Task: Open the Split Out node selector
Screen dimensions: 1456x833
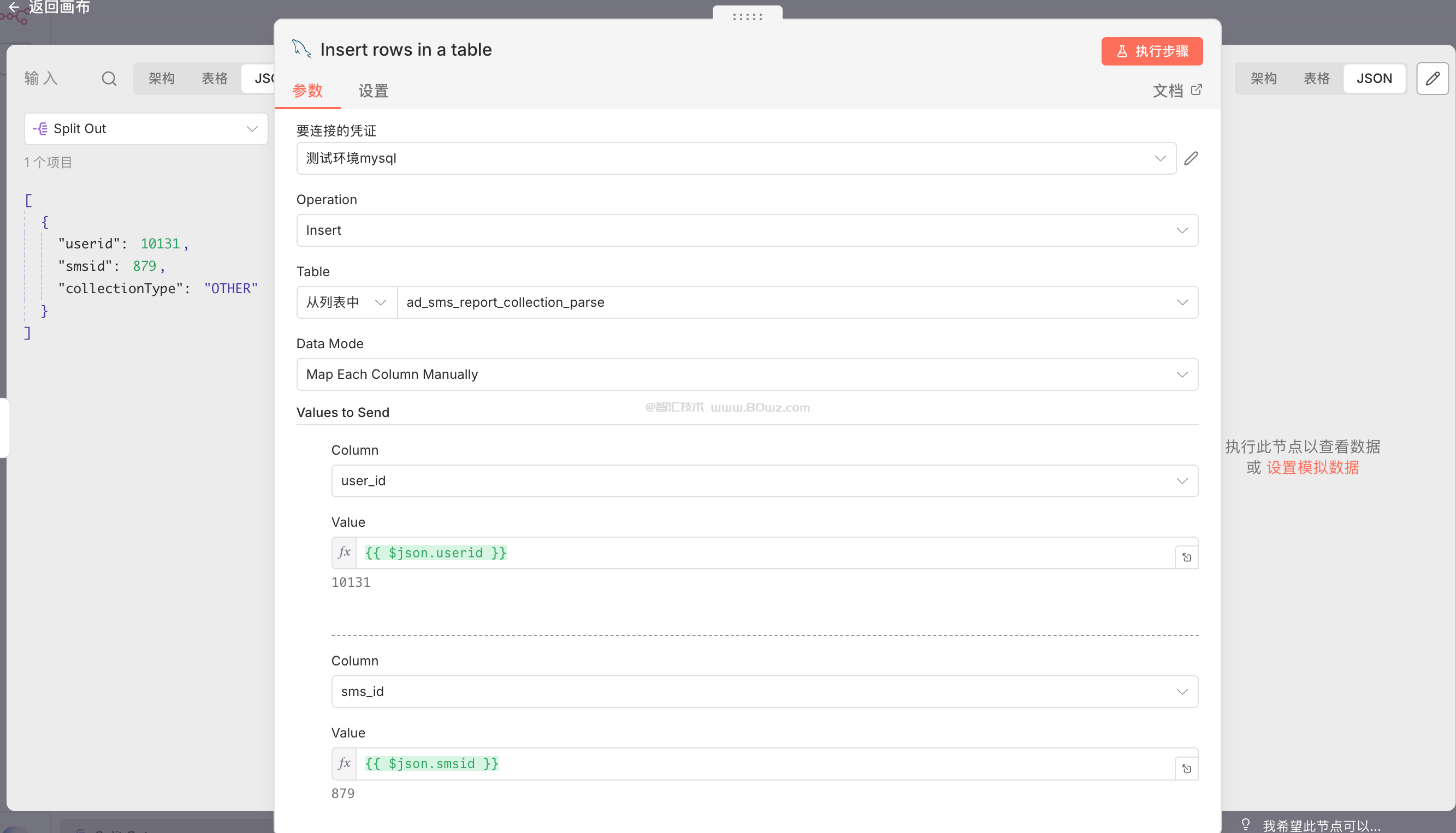Action: [146, 129]
